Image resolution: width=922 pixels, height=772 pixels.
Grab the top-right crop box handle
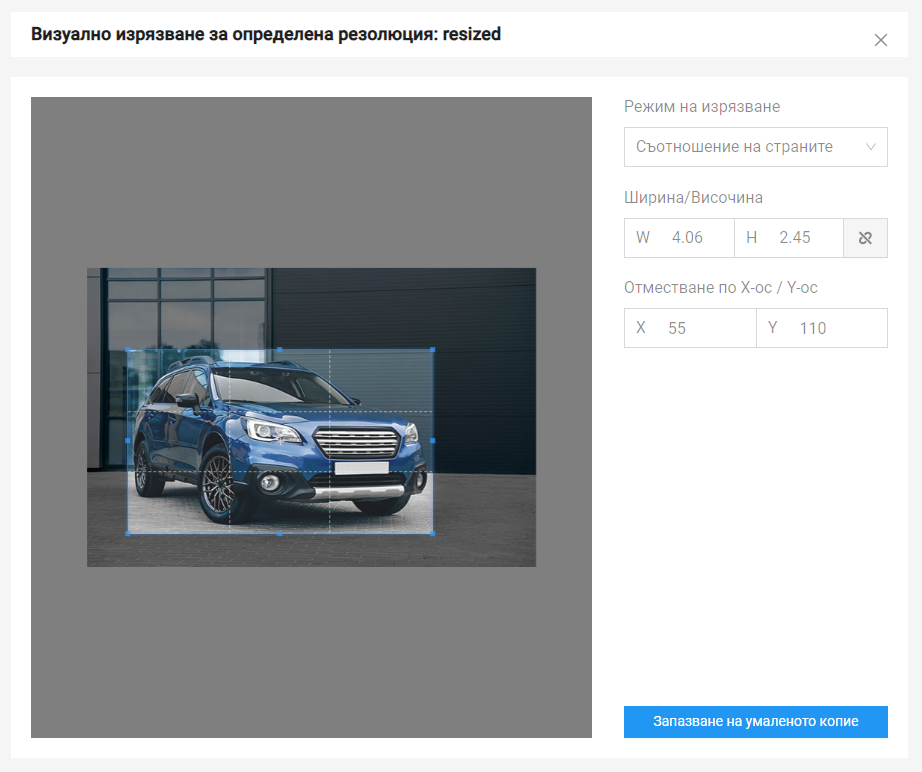coord(432,349)
